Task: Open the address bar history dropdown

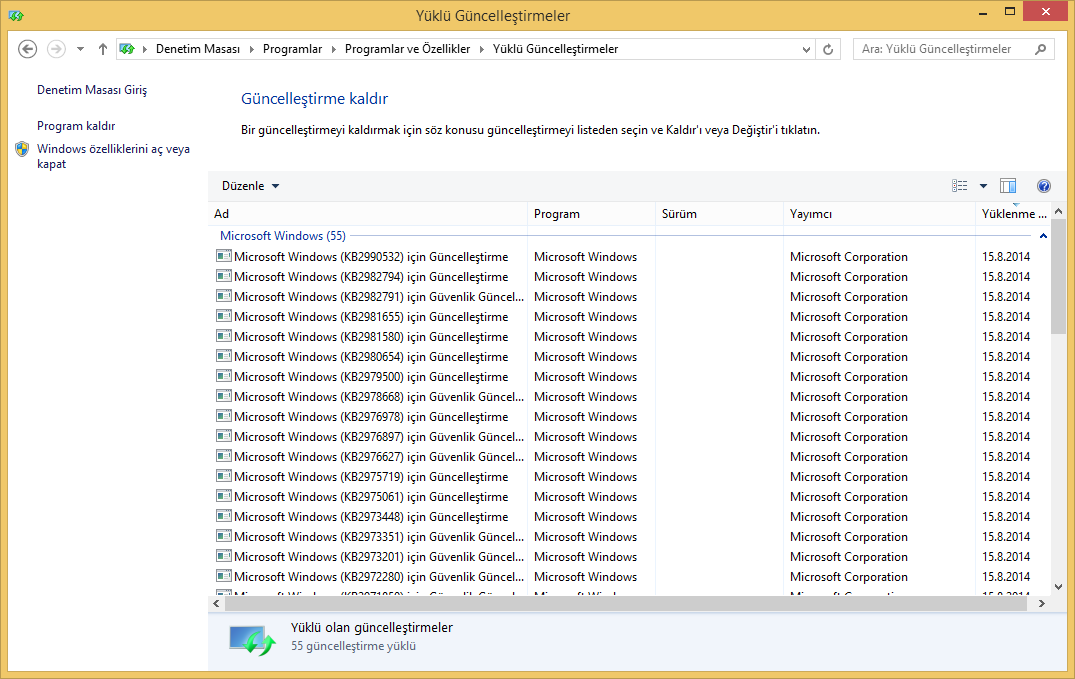Action: (807, 49)
